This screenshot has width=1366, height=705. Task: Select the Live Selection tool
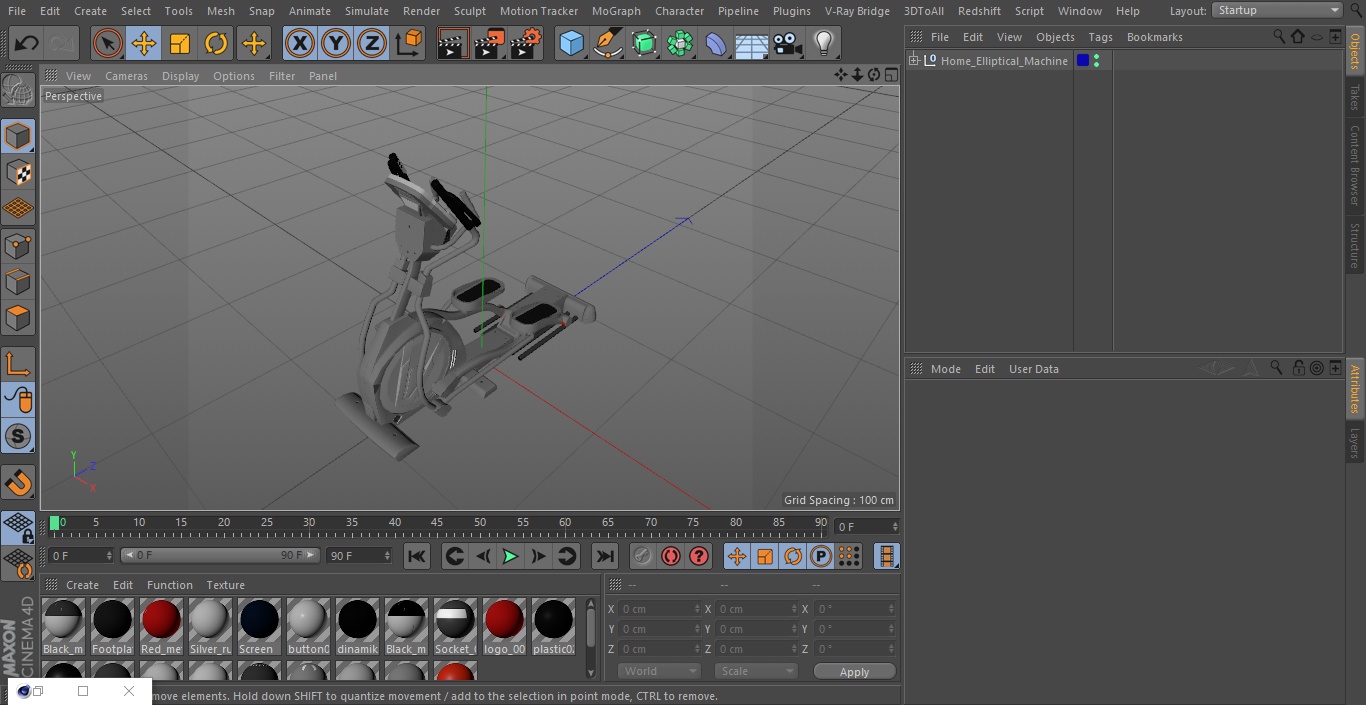coord(107,43)
